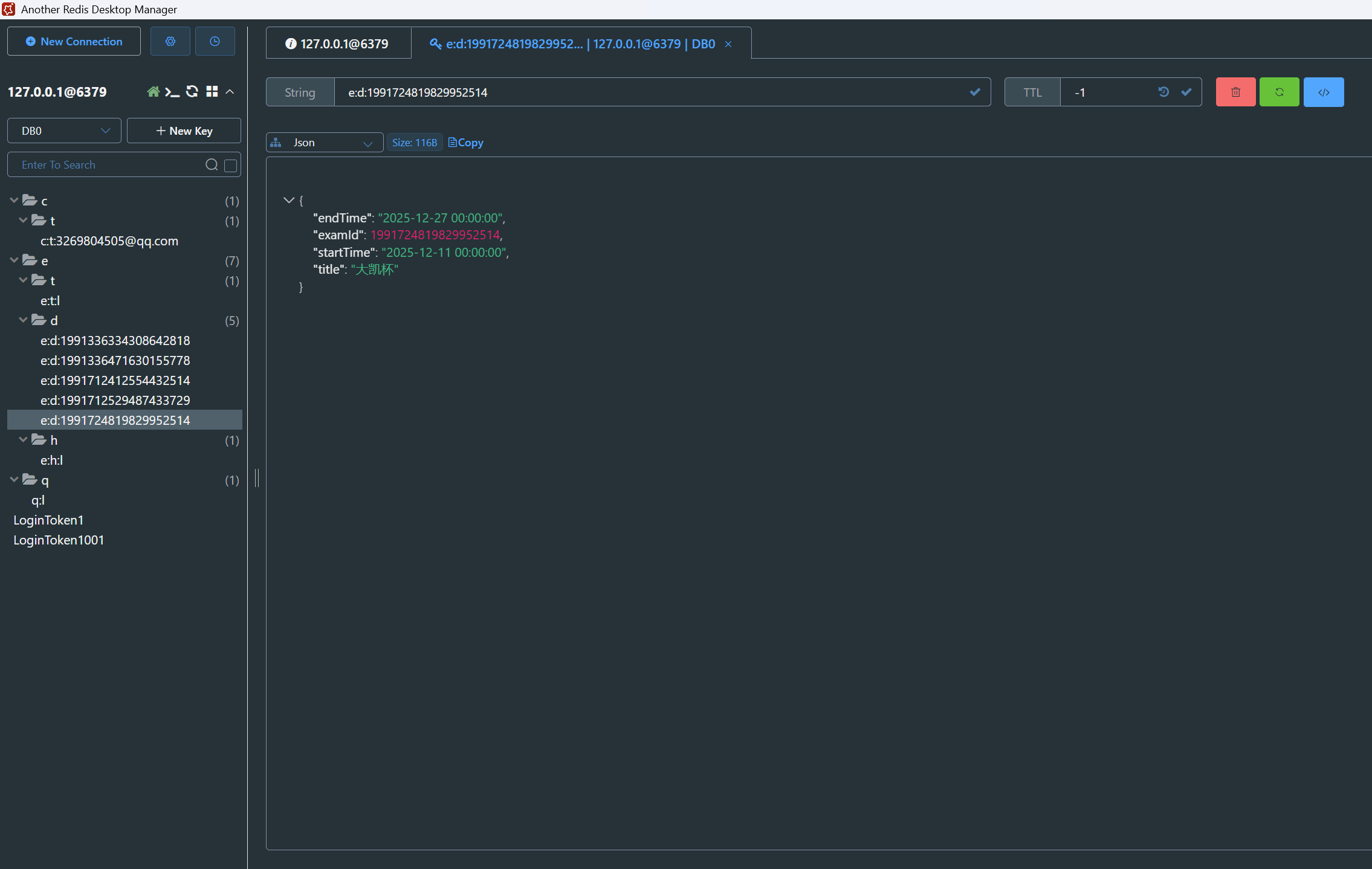Viewport: 1372px width, 869px height.
Task: Click blue code command dump button
Action: 1323,92
